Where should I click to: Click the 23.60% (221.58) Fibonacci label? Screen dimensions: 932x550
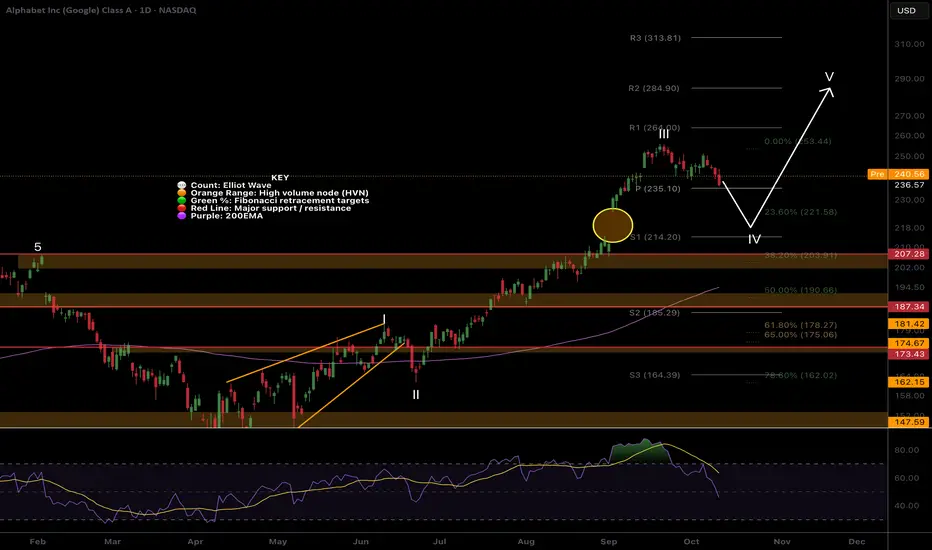801,212
